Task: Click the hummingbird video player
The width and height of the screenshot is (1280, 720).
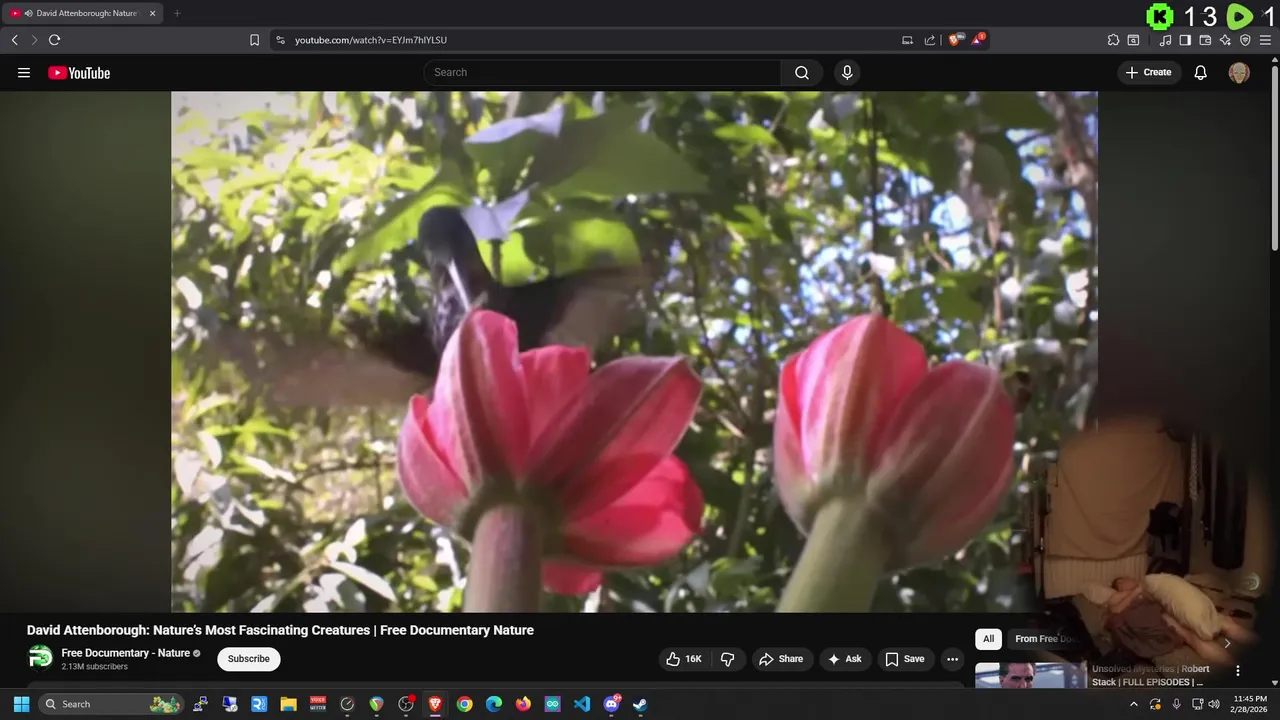Action: click(634, 351)
